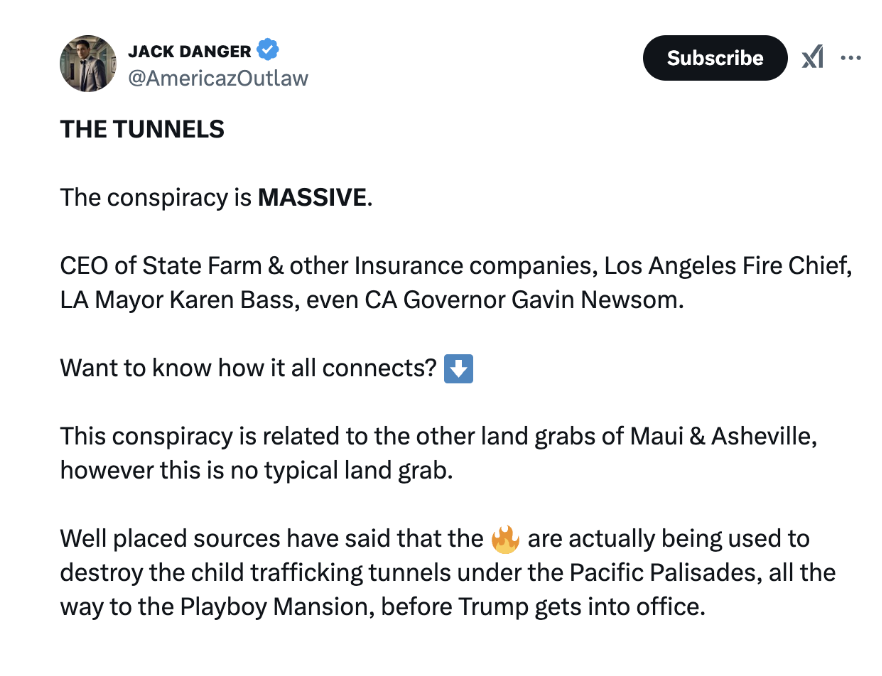
Task: Click the 'CEO of State Farm' paragraph
Action: point(456,283)
